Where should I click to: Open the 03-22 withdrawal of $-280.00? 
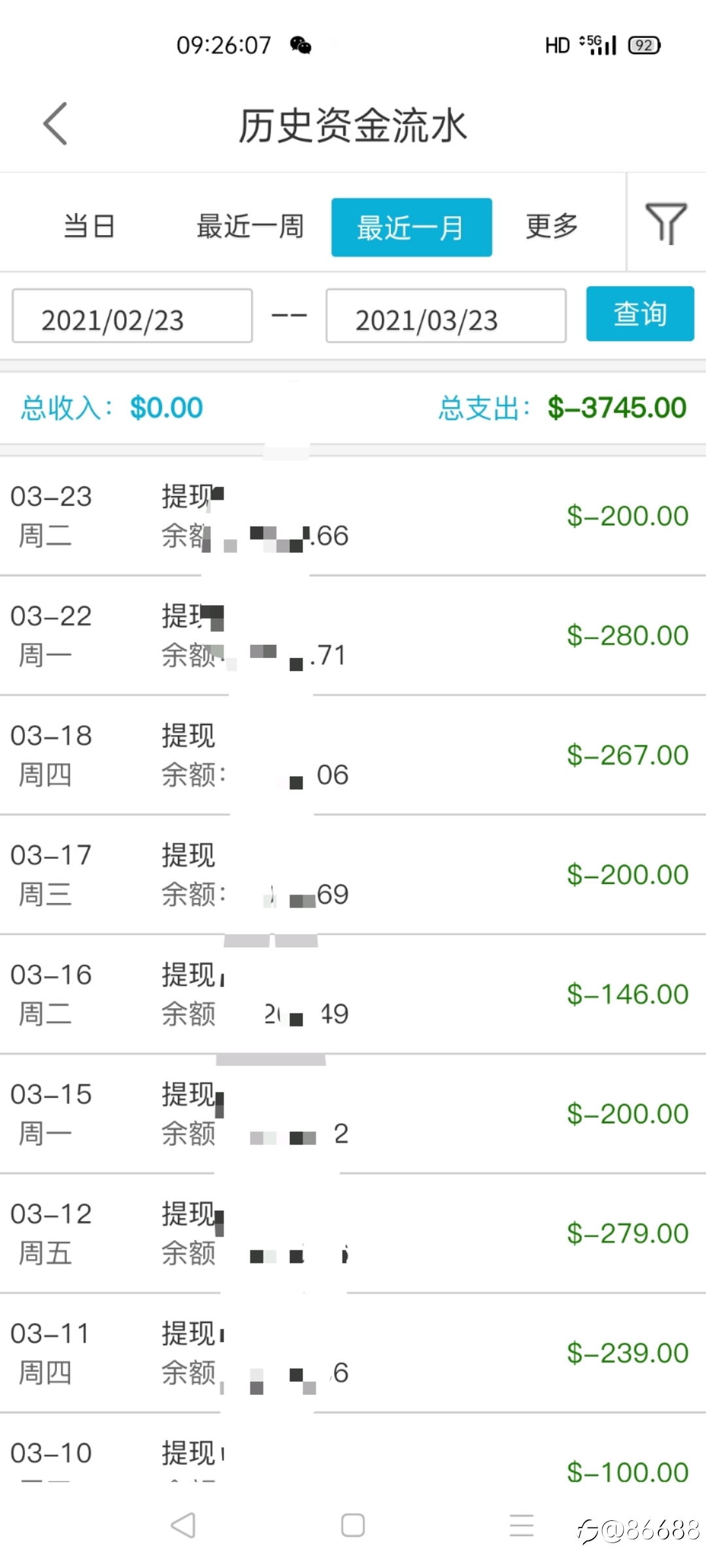[353, 636]
